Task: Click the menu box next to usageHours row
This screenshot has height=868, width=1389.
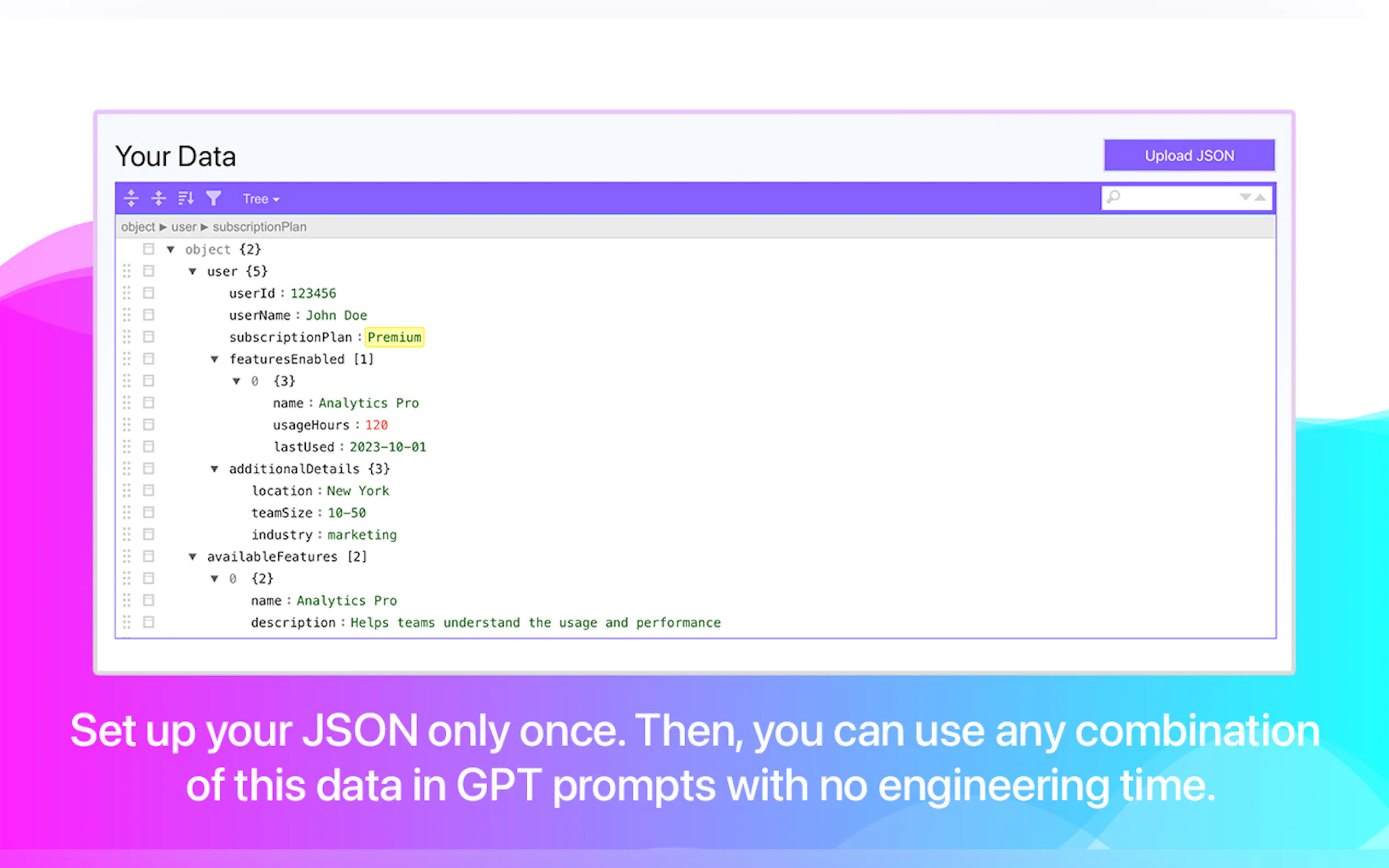Action: (x=149, y=424)
